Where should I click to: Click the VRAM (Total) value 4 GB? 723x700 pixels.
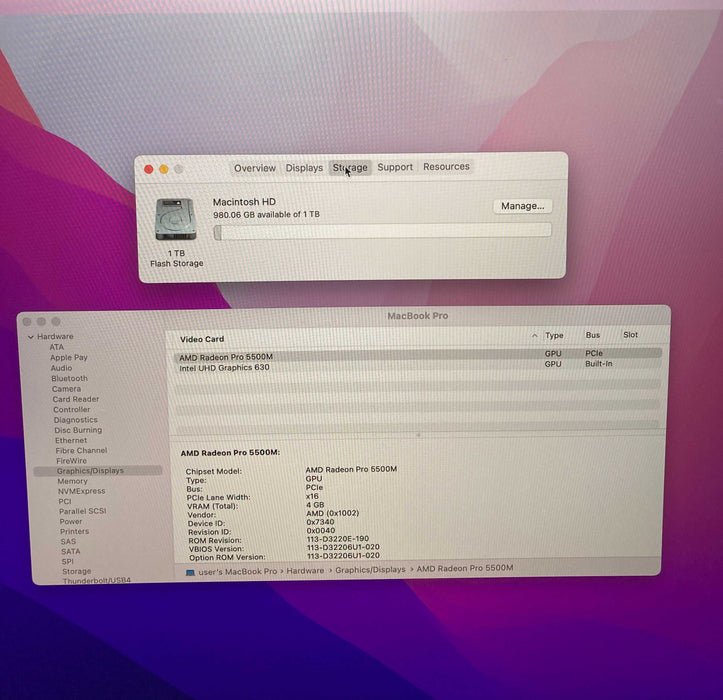pos(315,504)
